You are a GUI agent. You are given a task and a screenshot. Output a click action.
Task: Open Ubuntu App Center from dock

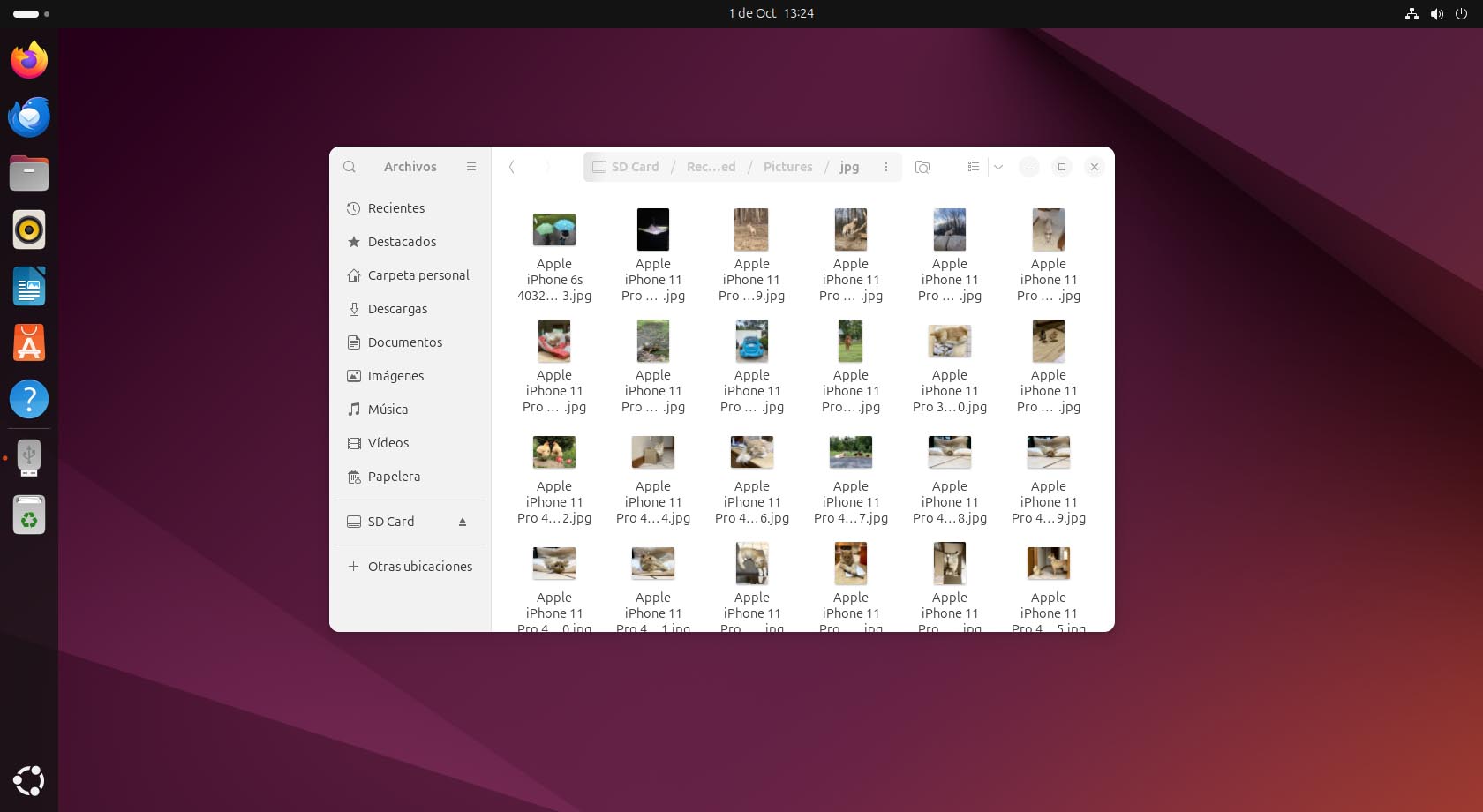tap(29, 342)
